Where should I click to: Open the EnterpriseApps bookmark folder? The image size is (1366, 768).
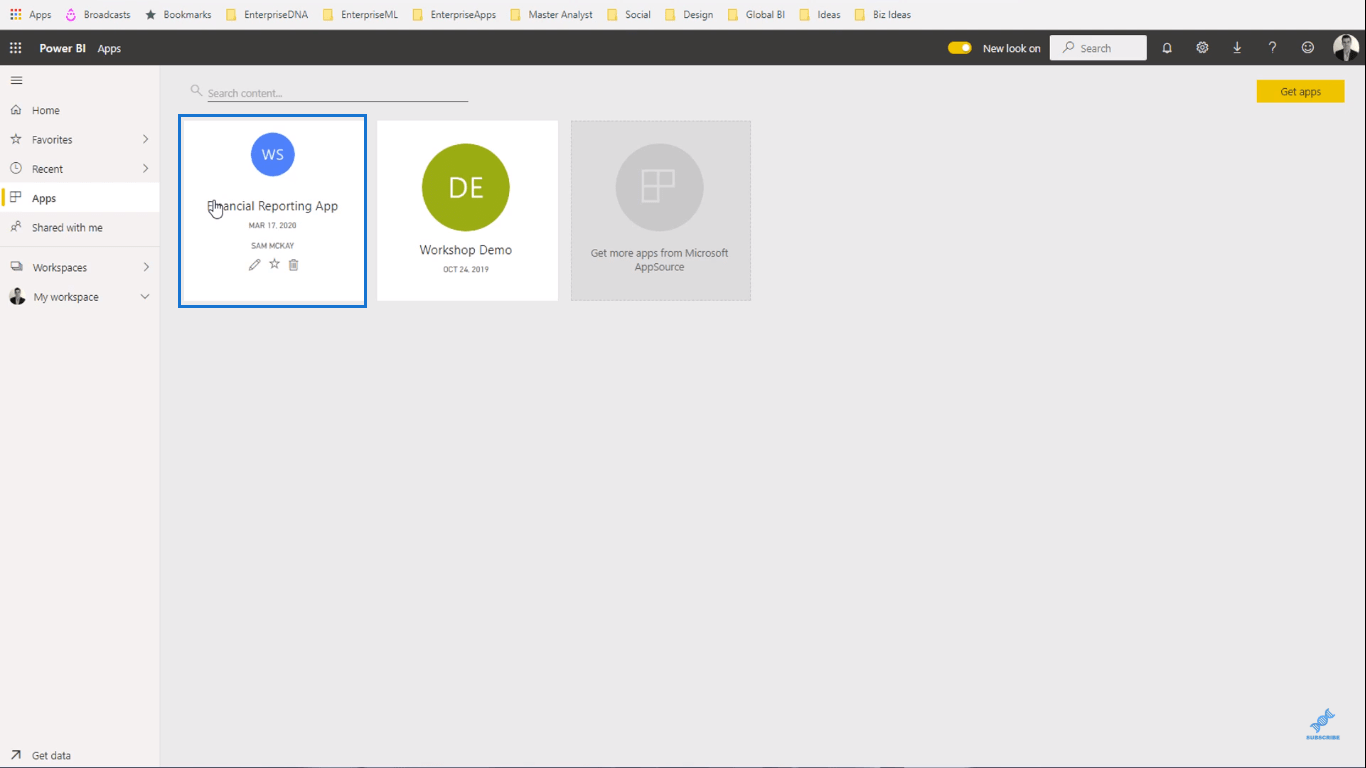[454, 15]
